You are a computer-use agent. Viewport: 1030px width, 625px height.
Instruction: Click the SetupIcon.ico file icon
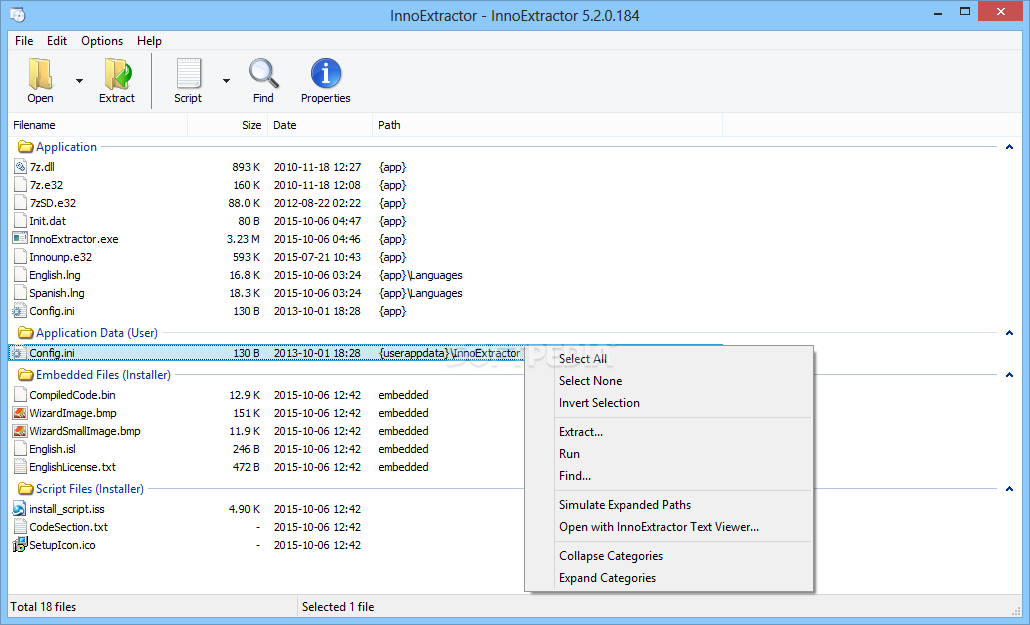(20, 545)
